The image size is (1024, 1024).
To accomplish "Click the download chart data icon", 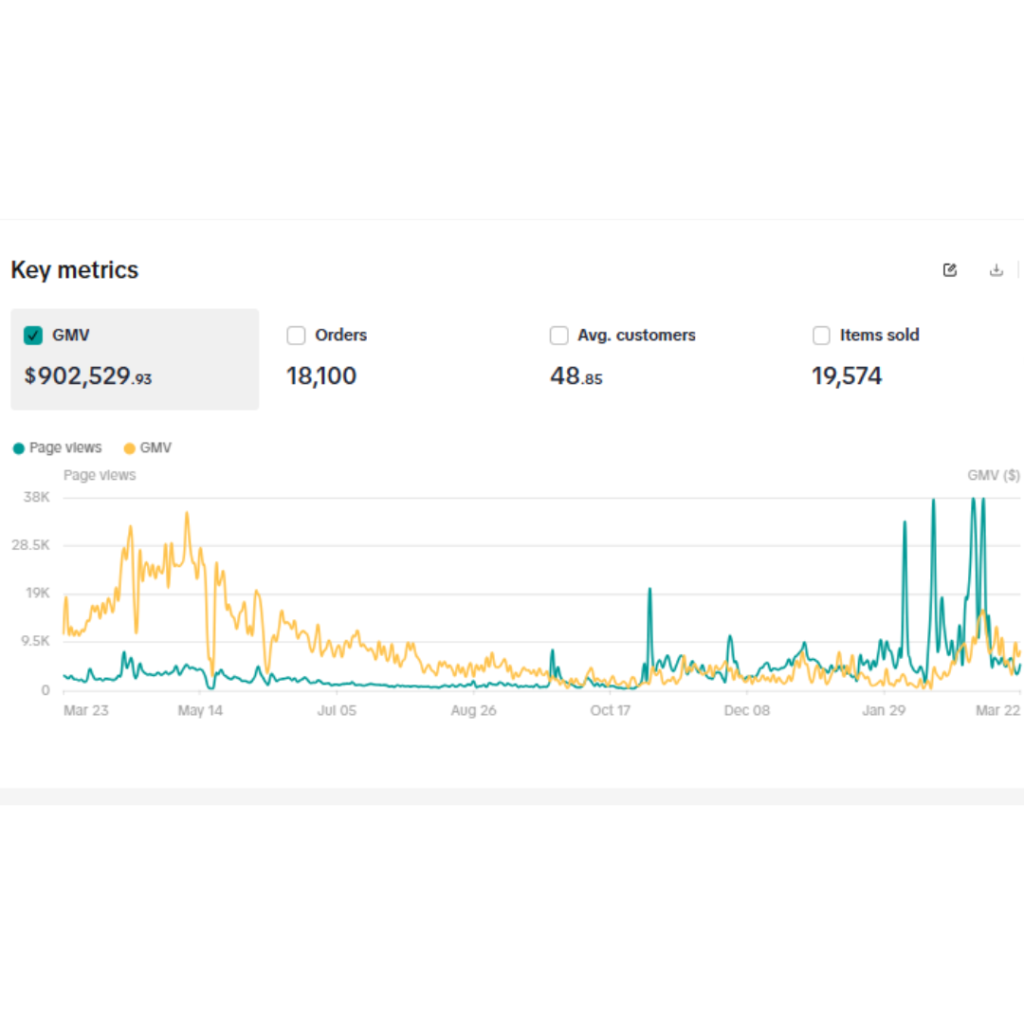I will click(x=996, y=270).
